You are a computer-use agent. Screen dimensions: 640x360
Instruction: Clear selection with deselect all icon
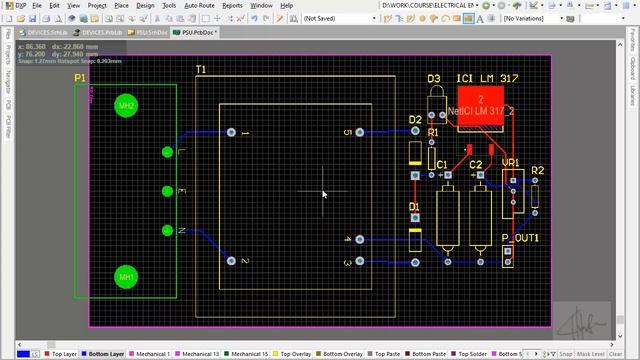tap(241, 18)
